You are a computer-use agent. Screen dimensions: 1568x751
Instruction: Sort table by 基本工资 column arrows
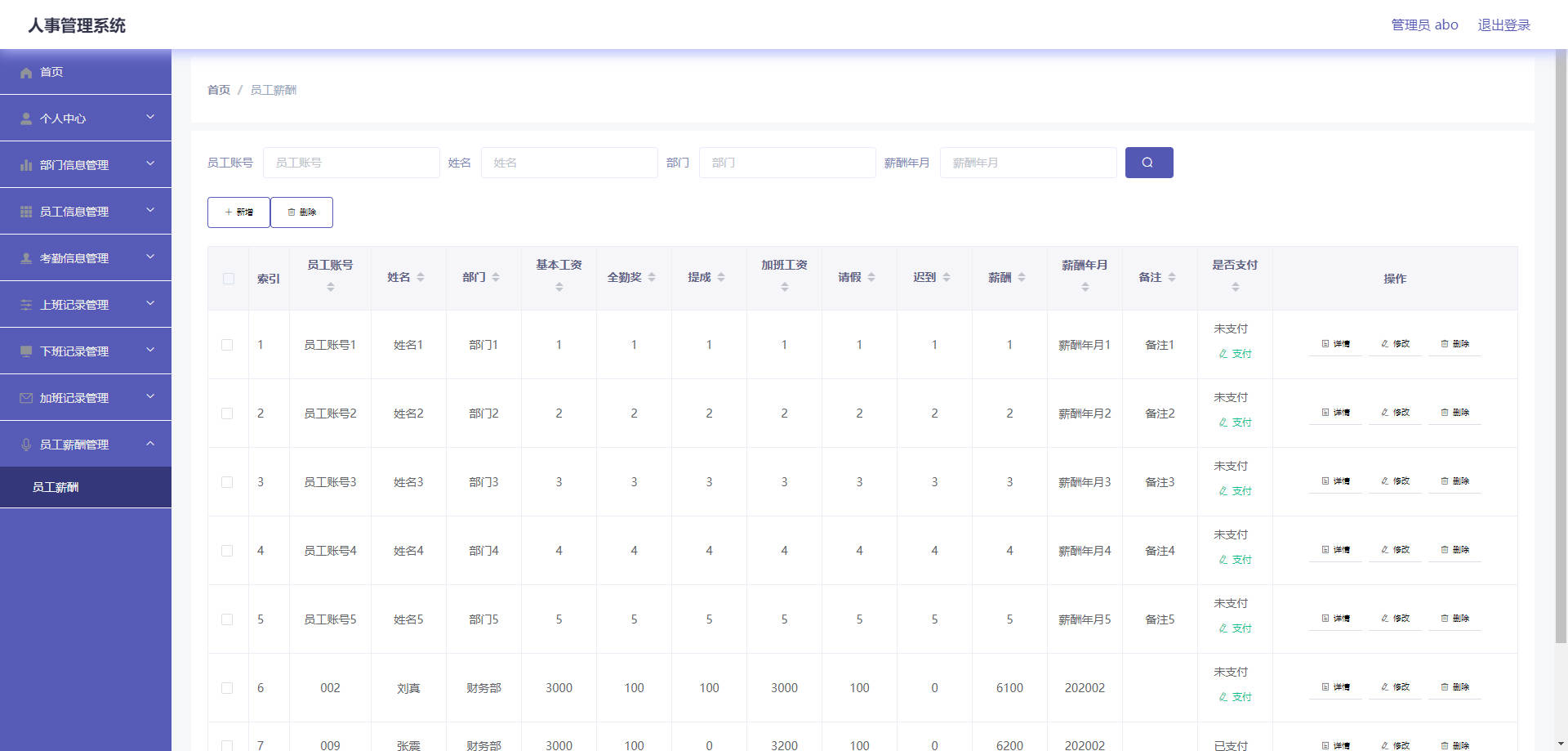coord(559,287)
